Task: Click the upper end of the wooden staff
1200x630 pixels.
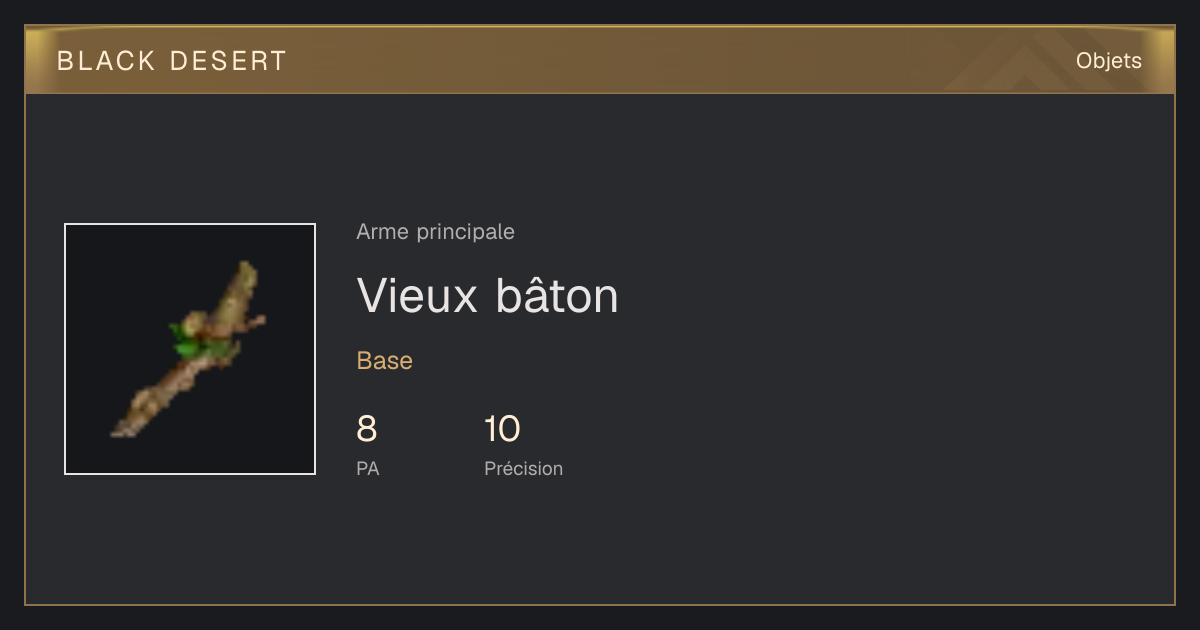Action: 245,273
